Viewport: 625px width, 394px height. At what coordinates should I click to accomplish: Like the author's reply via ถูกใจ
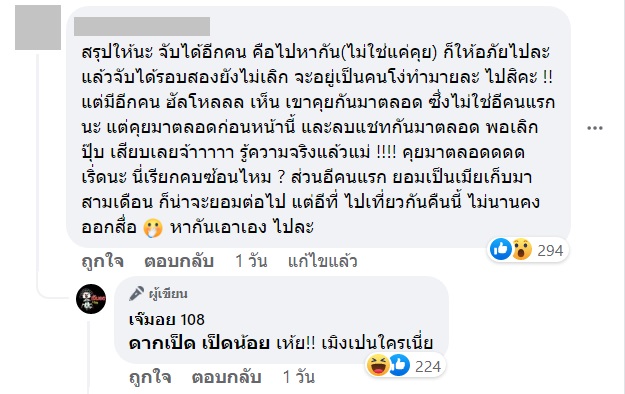150,377
